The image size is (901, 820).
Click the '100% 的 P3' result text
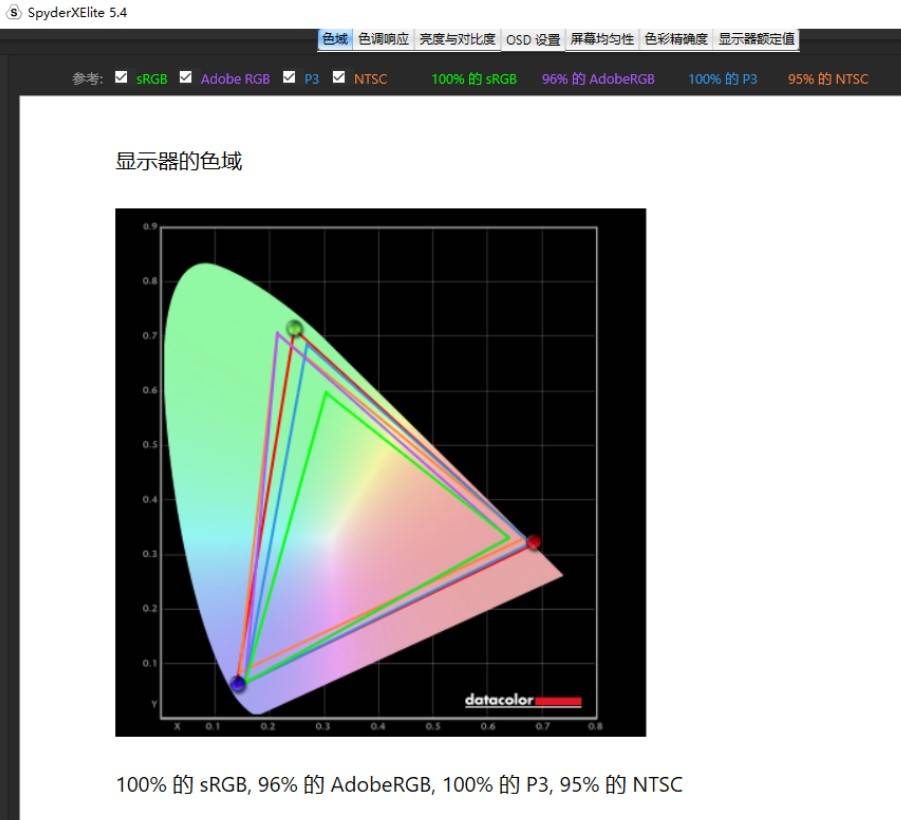tap(723, 79)
